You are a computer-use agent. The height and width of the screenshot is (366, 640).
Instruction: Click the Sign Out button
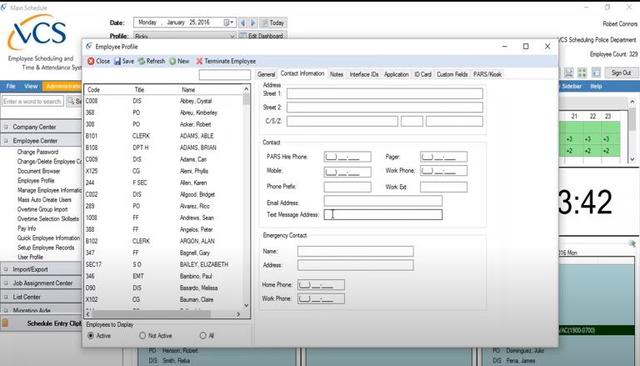[x=621, y=73]
